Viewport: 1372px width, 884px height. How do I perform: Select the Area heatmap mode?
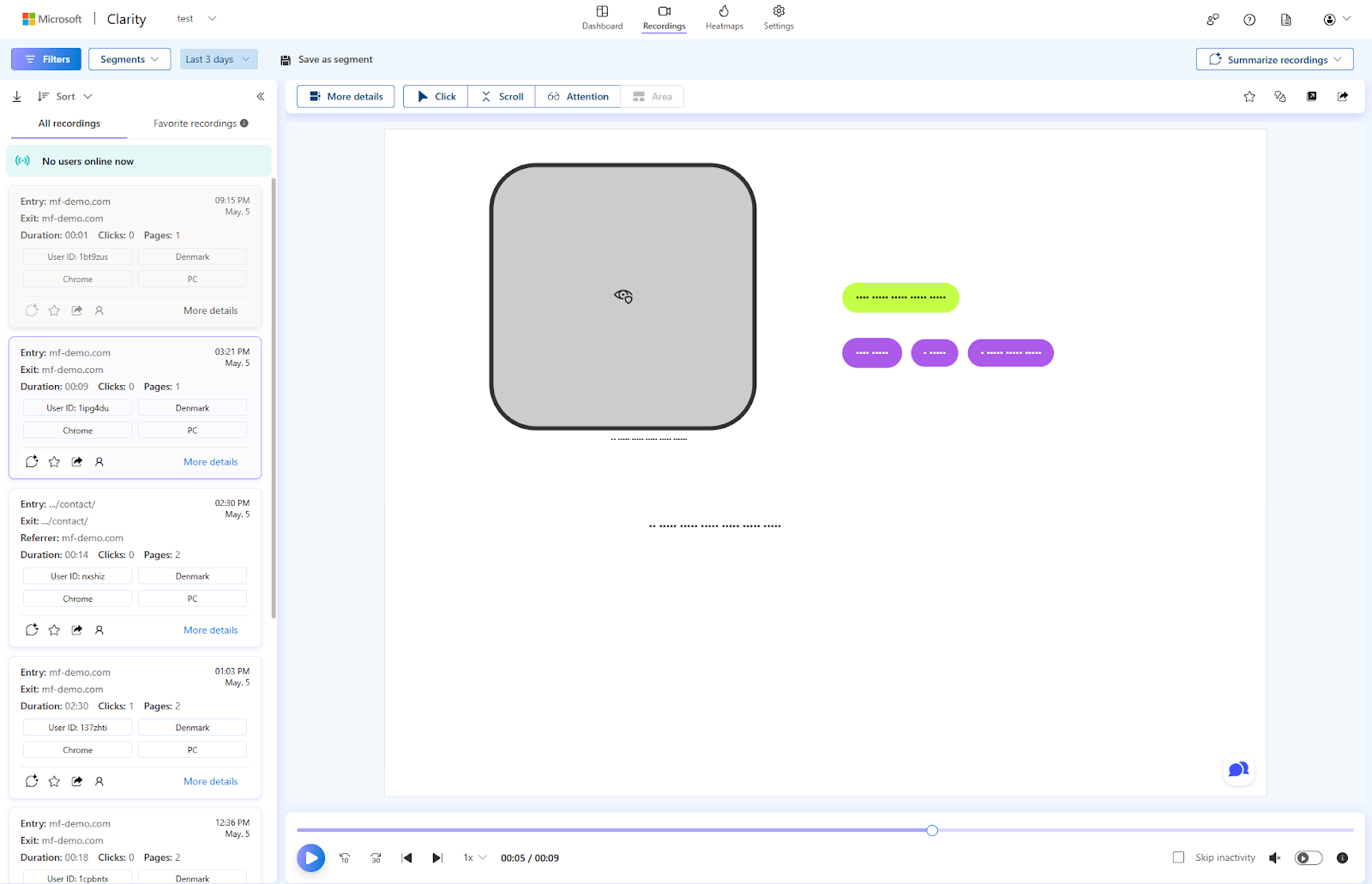[x=653, y=97]
